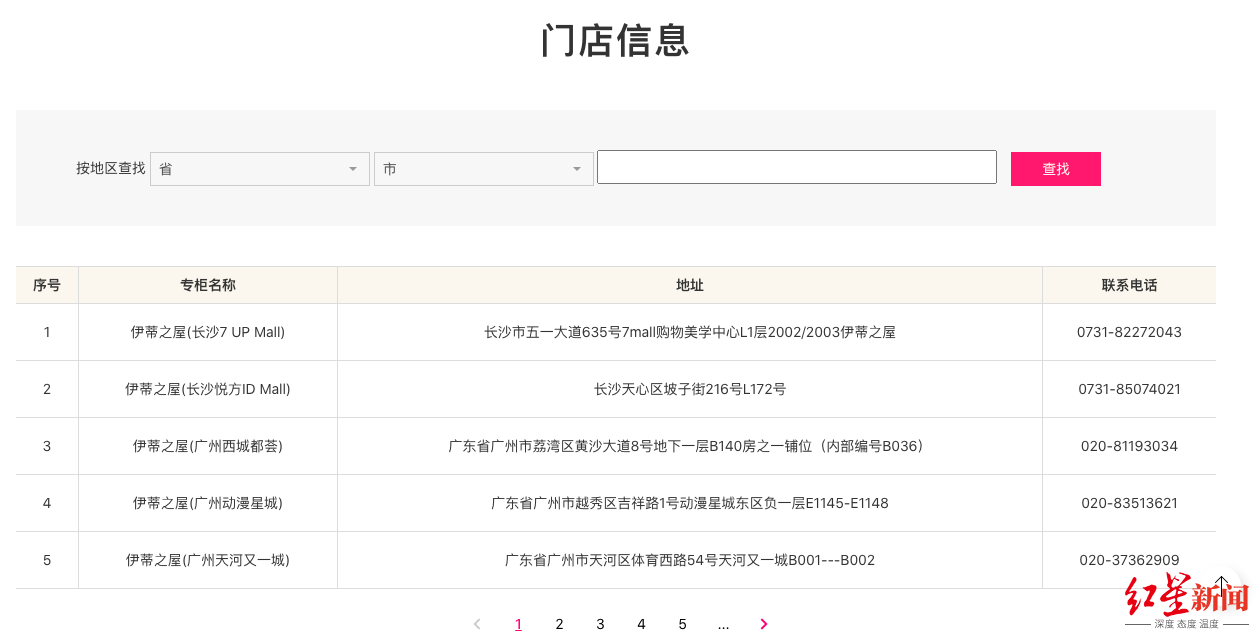Click the 查找 search button

click(1055, 169)
